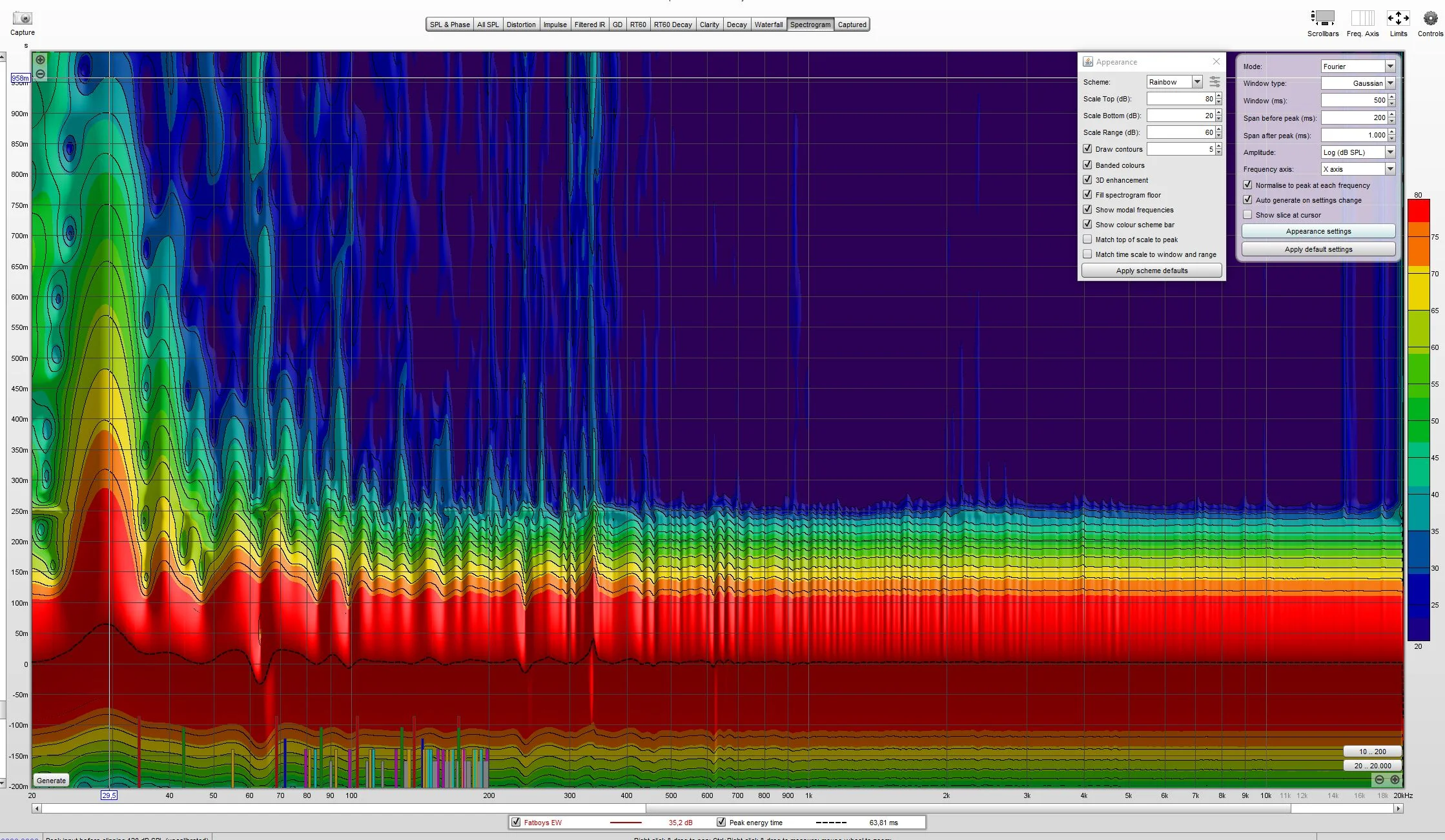The image size is (1445, 840).
Task: Switch to the Waterfall tab
Action: pos(768,25)
